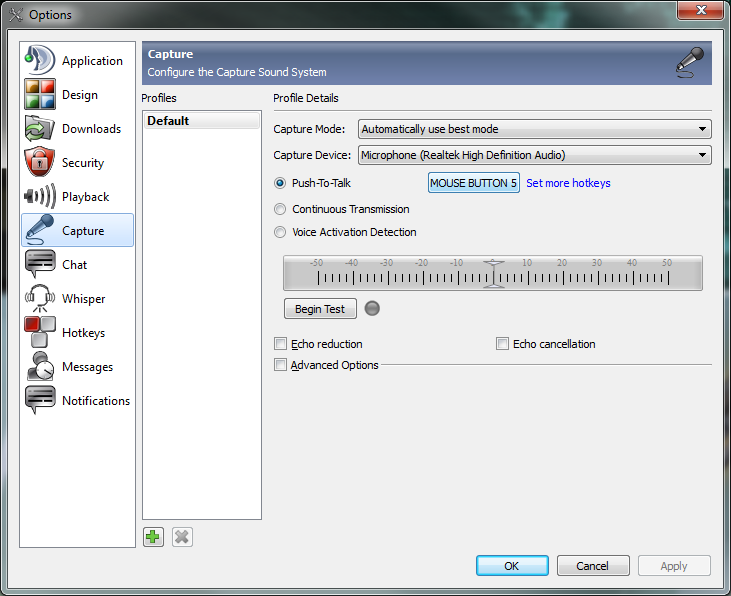Switch to Design settings label
731x596 pixels.
[80, 95]
